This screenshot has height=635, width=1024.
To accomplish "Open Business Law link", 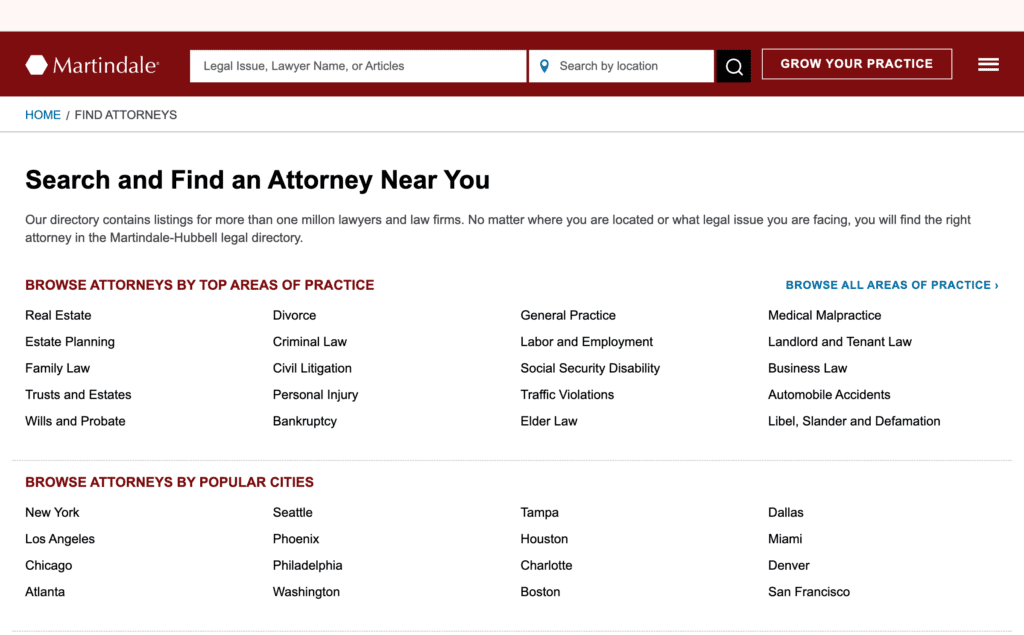I will [x=807, y=368].
